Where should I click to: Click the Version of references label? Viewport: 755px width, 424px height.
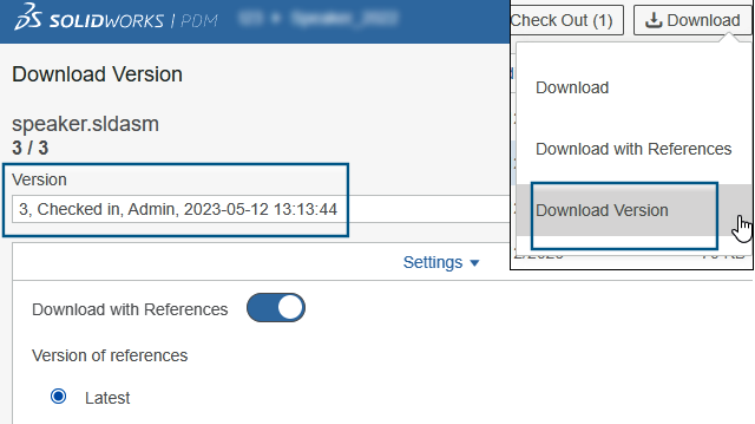[x=110, y=355]
